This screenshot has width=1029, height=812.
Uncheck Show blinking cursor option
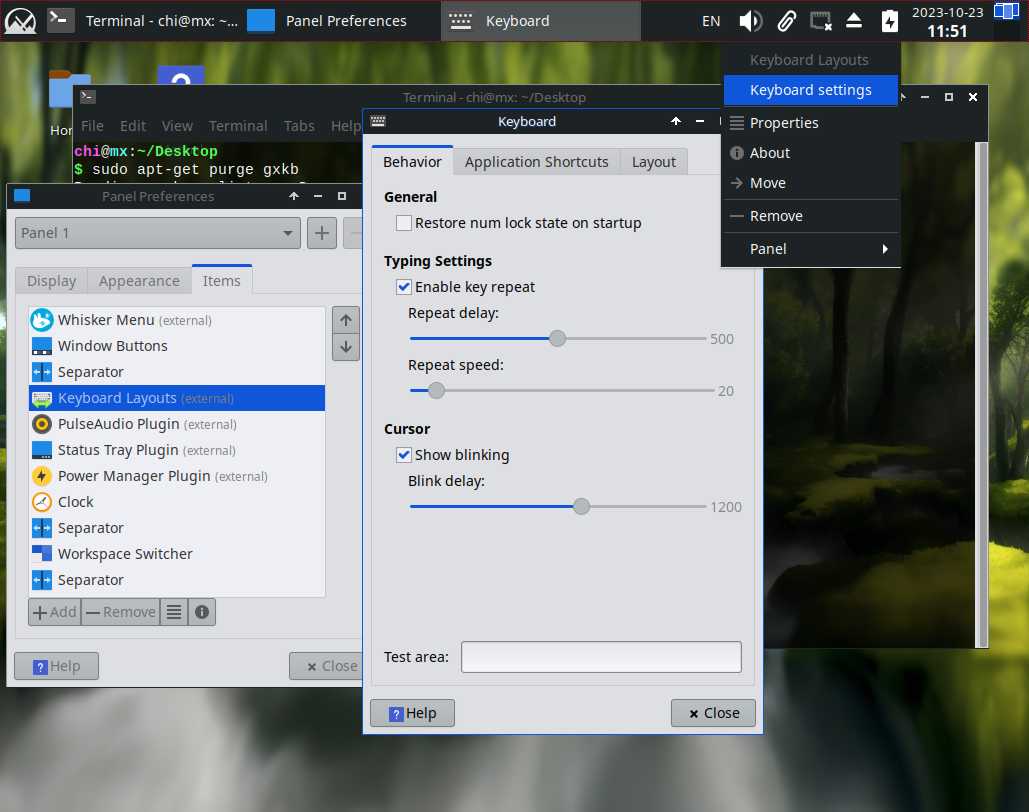[404, 455]
